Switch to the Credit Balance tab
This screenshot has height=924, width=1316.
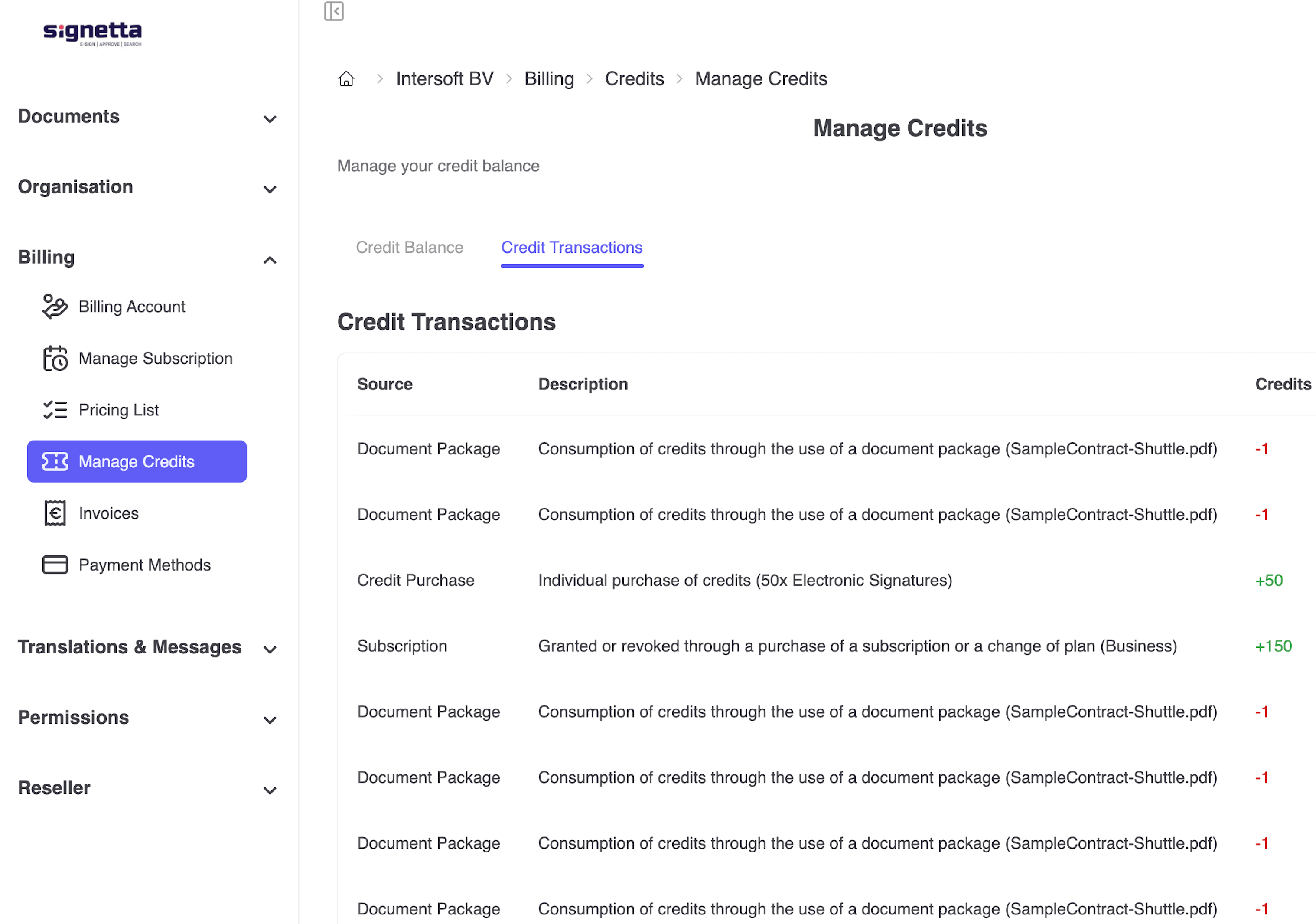(x=409, y=248)
